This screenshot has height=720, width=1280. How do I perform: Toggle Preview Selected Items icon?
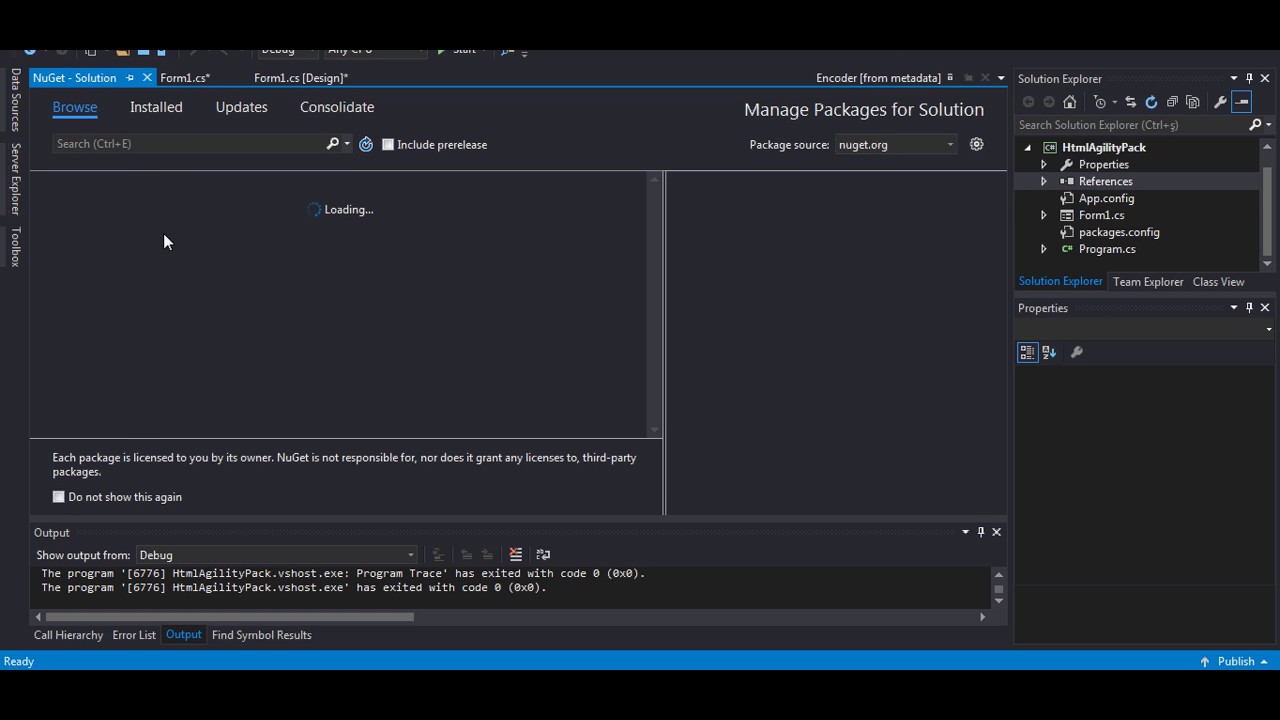[1241, 102]
